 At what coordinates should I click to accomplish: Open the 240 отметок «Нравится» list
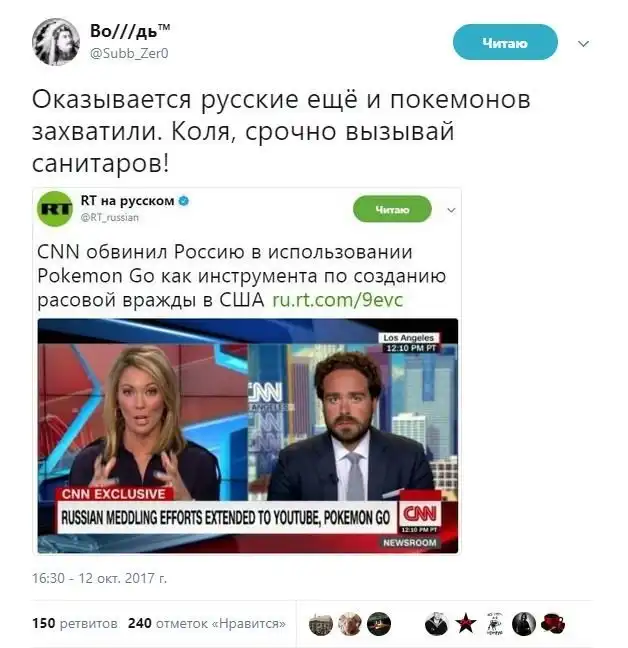click(207, 623)
